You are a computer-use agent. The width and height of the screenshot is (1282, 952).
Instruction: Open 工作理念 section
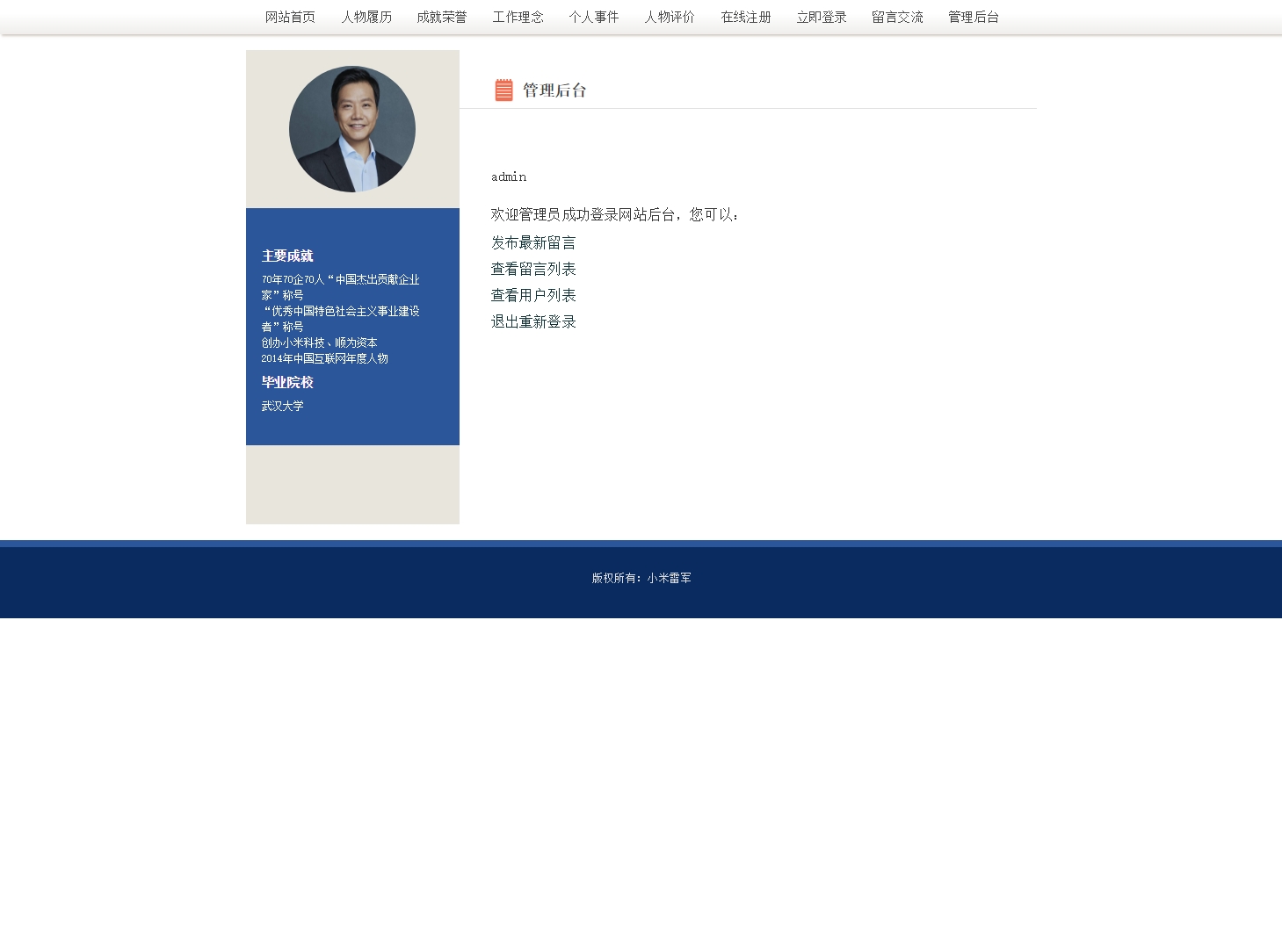coord(518,17)
